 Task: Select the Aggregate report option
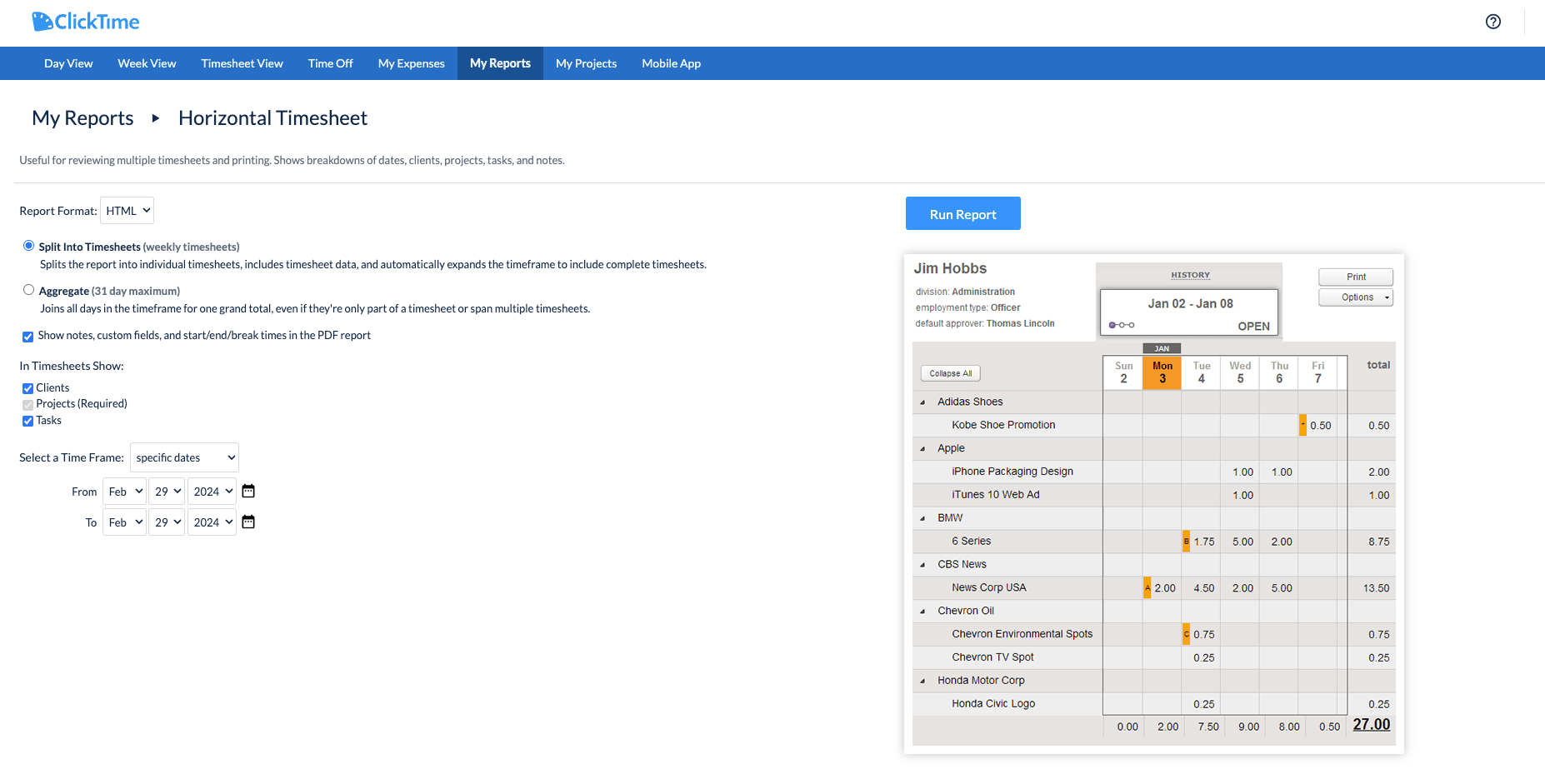pos(28,289)
